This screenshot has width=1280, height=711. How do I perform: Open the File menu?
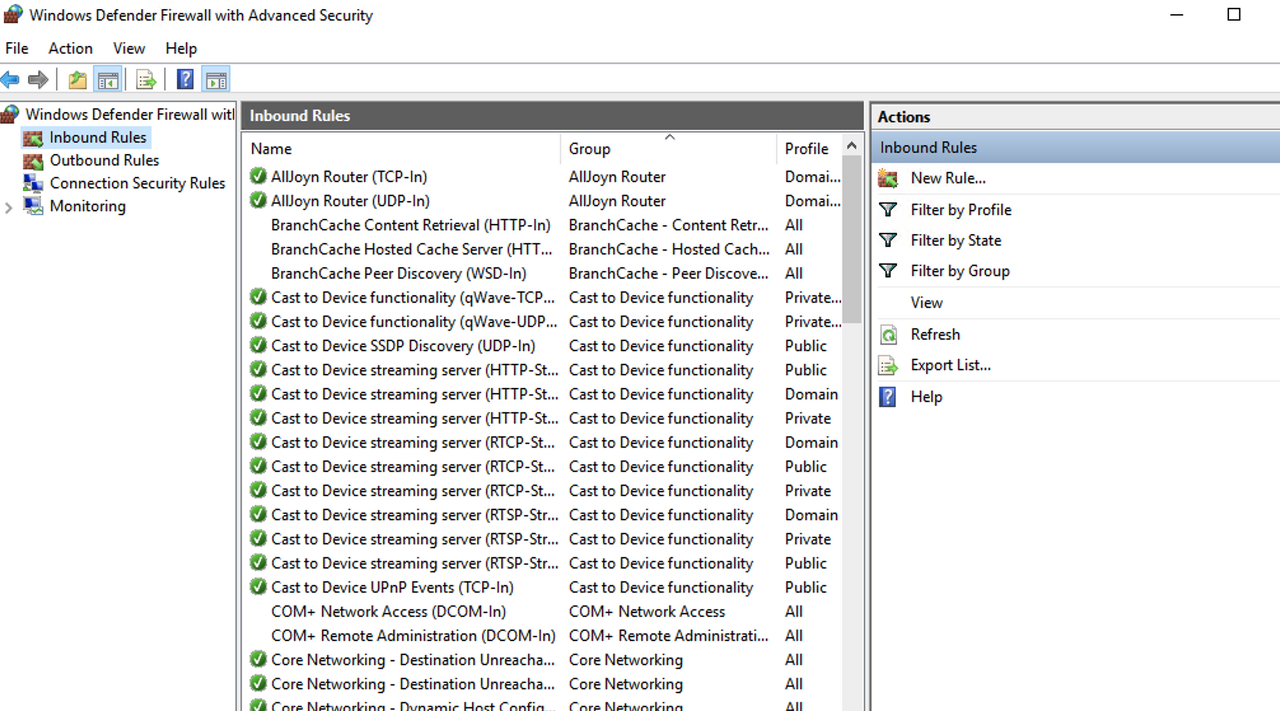tap(17, 48)
